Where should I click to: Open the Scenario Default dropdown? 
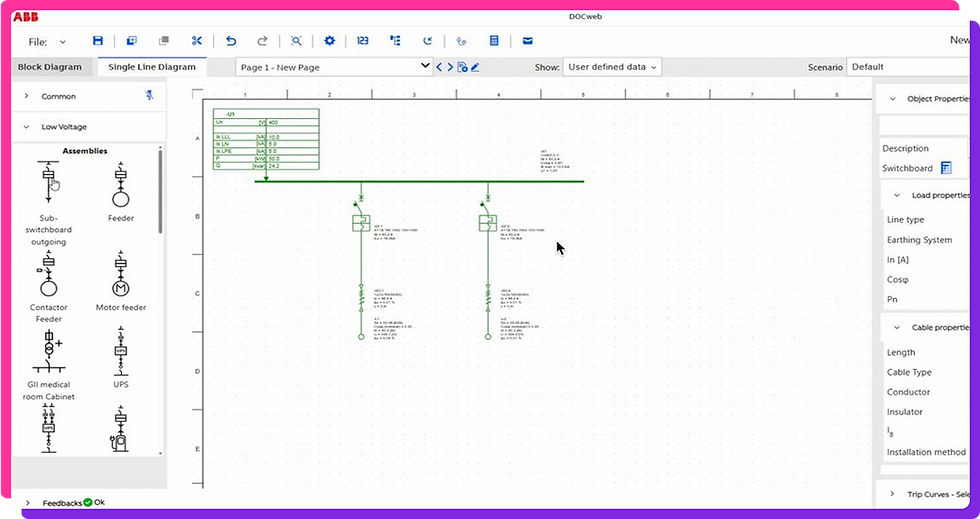point(909,67)
